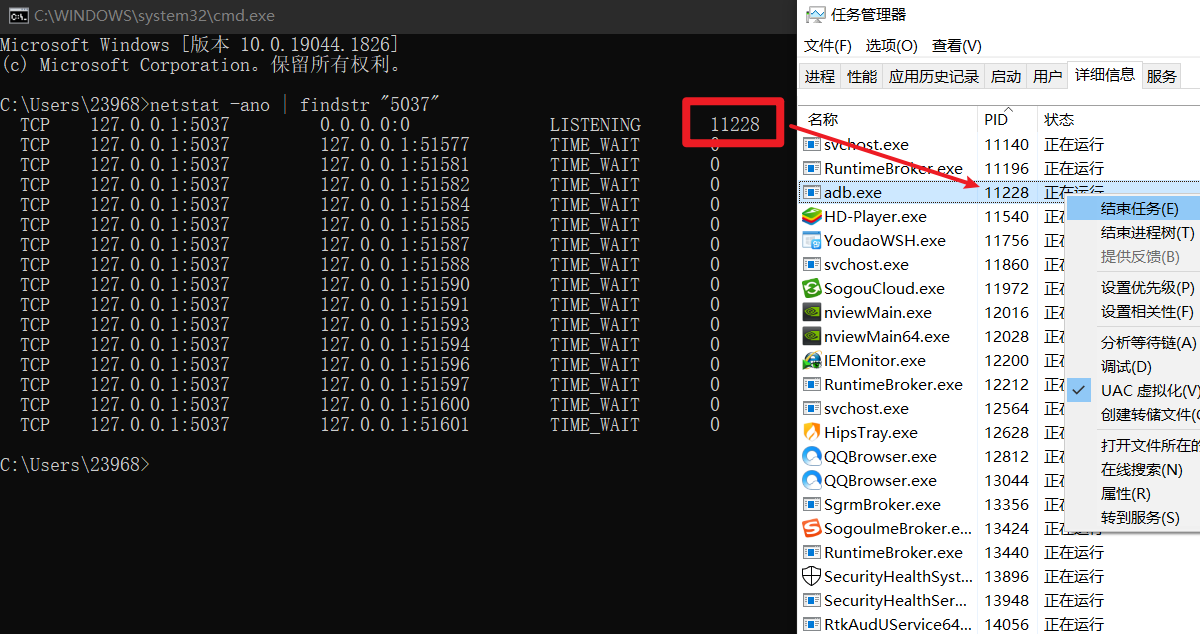
Task: Click the nviewMain64.exe icon
Action: click(x=812, y=336)
